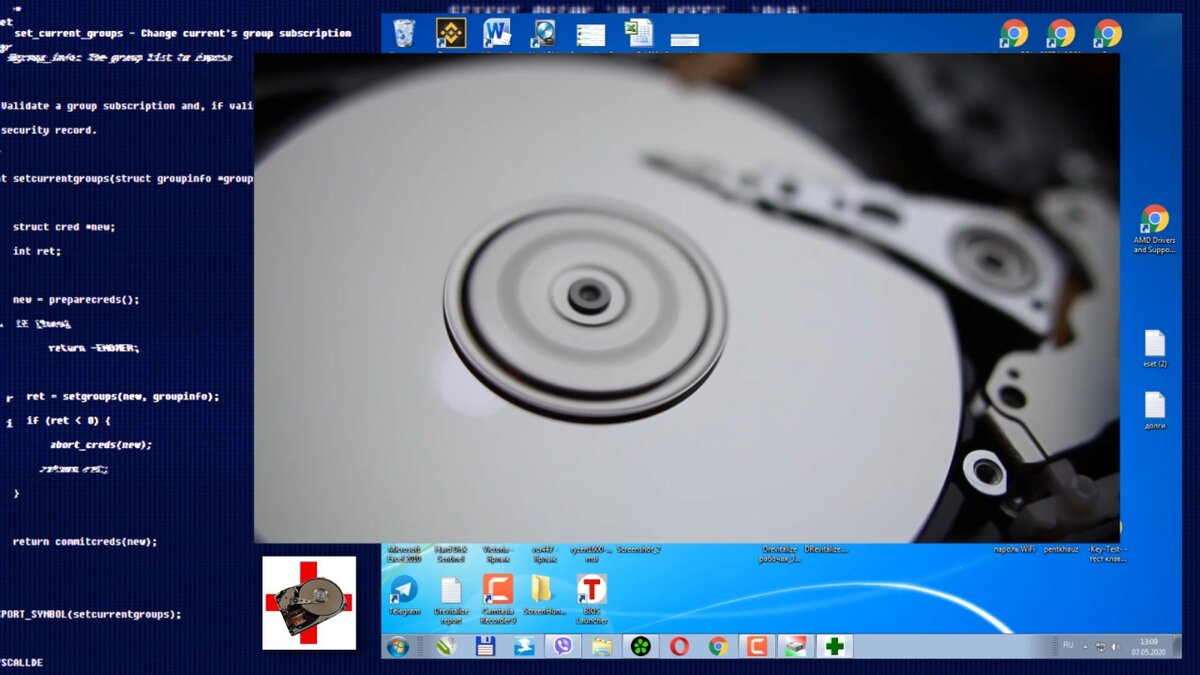This screenshot has height=675, width=1200.
Task: Open the green-eyed black icon in taskbar
Action: click(641, 646)
